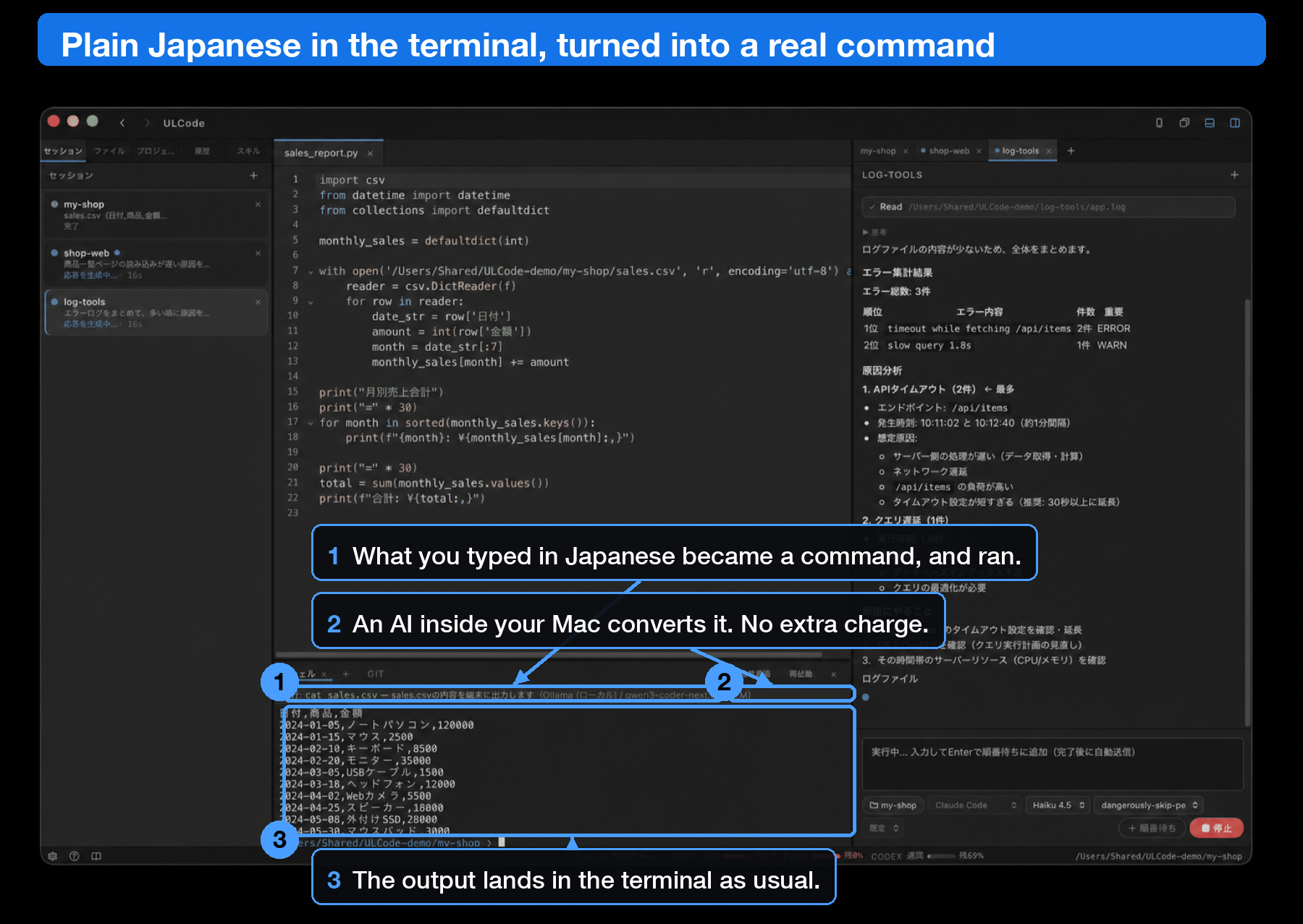Click the 順番待ち queue button
Screen dimensions: 1303x924
pyautogui.click(x=1152, y=828)
